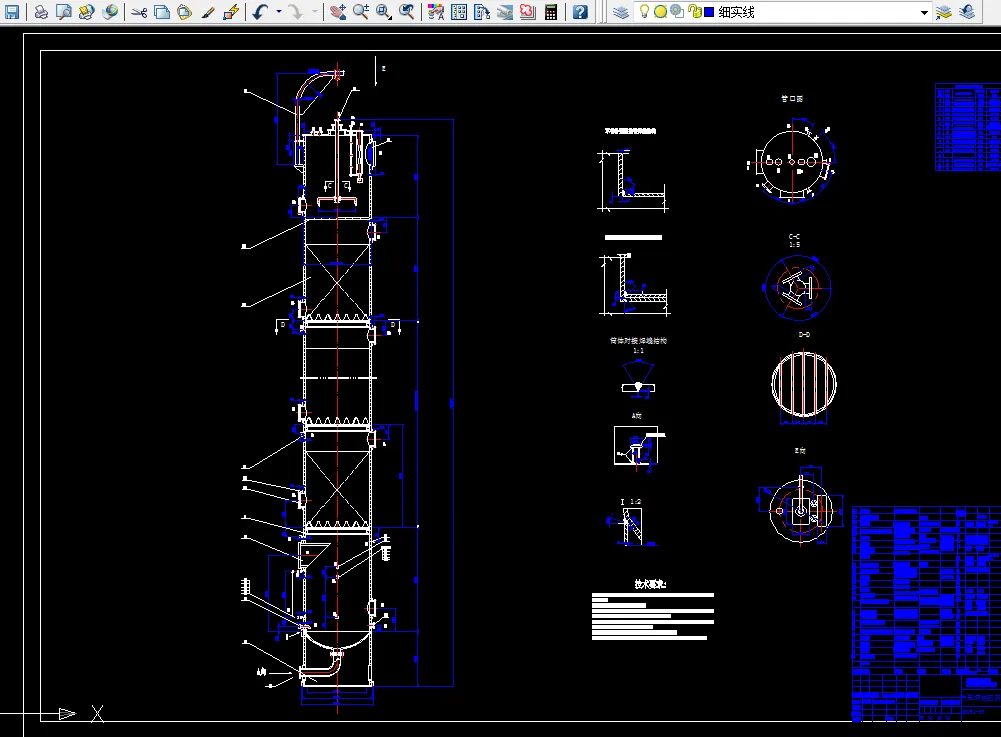
Task: Toggle viewport freeze icon in layer box
Action: 677,11
